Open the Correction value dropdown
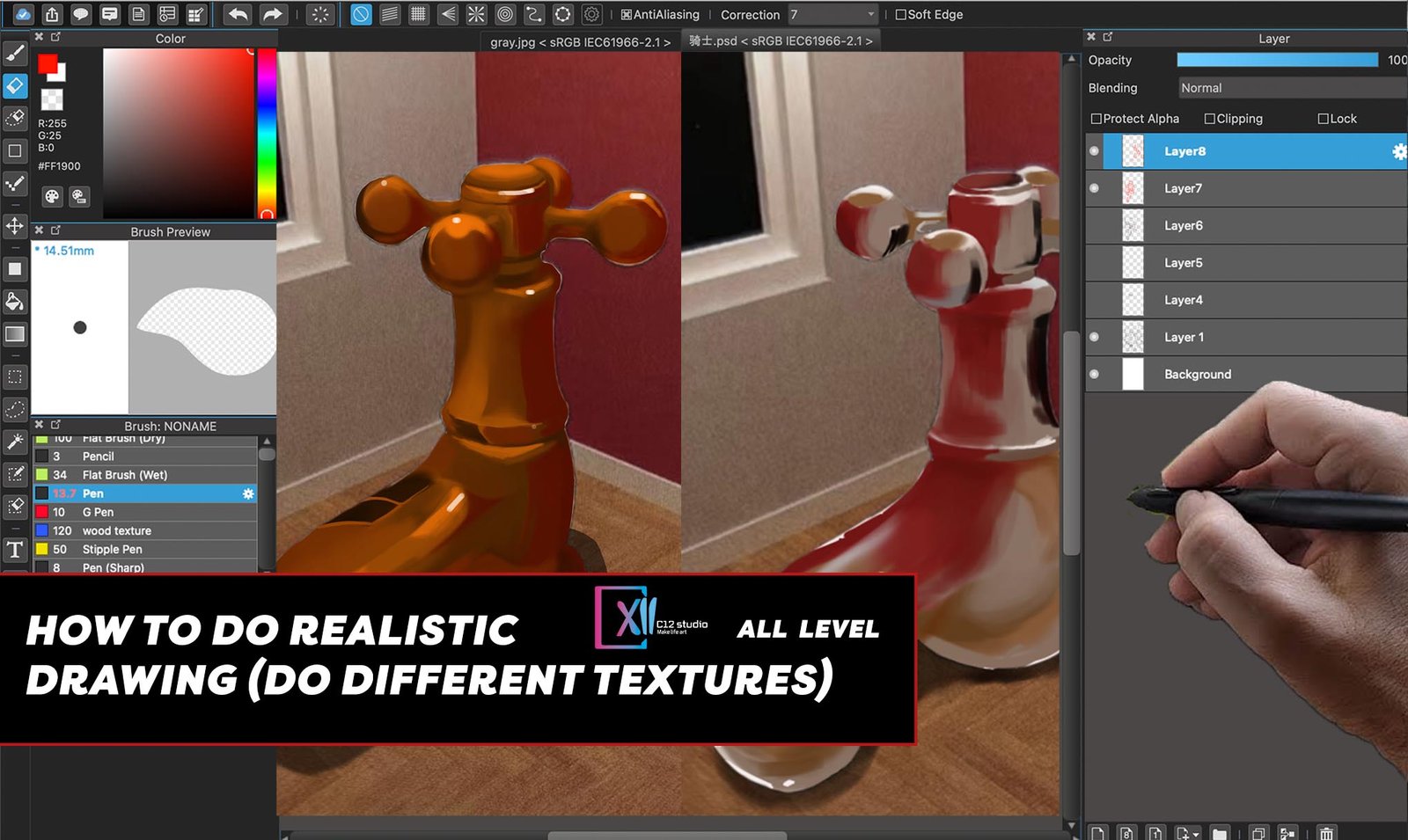The width and height of the screenshot is (1408, 840). pos(832,14)
